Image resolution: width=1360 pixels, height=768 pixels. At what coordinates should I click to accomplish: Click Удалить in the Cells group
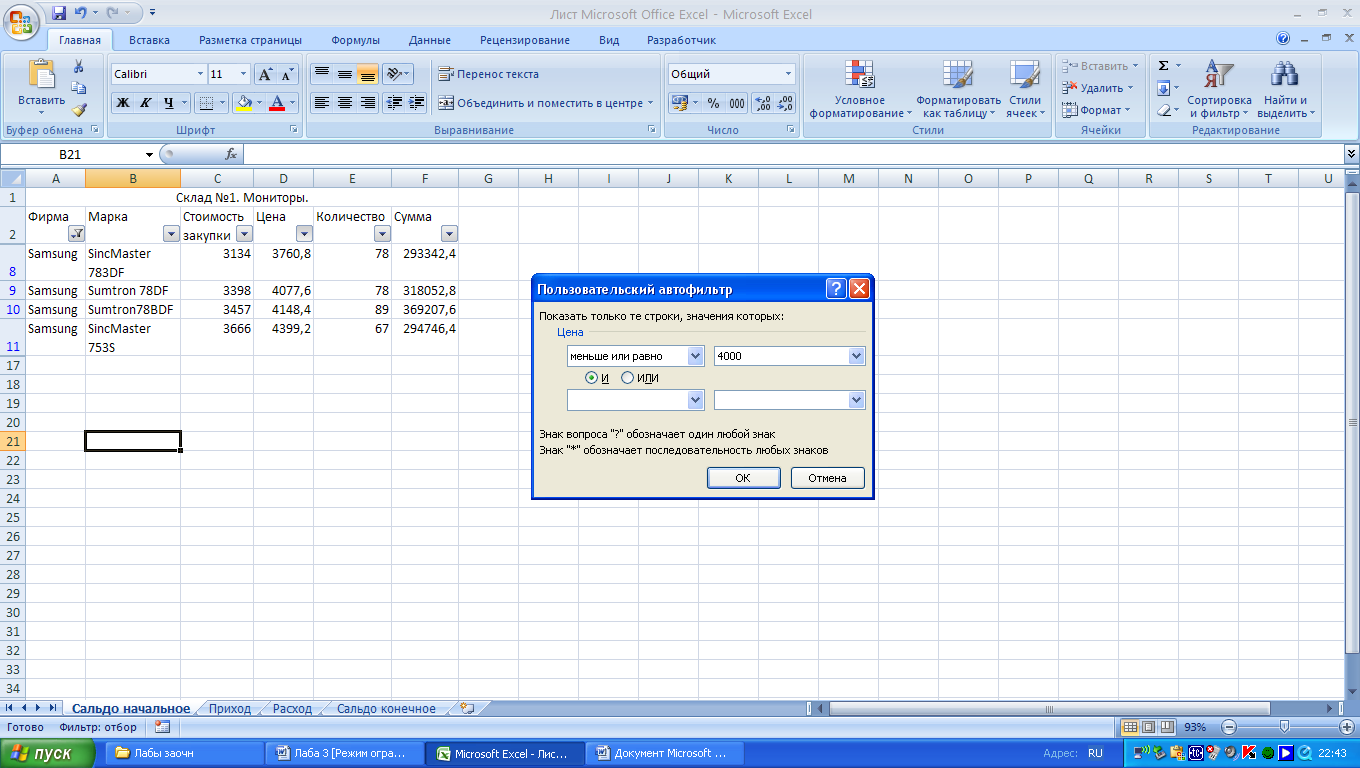point(1098,88)
